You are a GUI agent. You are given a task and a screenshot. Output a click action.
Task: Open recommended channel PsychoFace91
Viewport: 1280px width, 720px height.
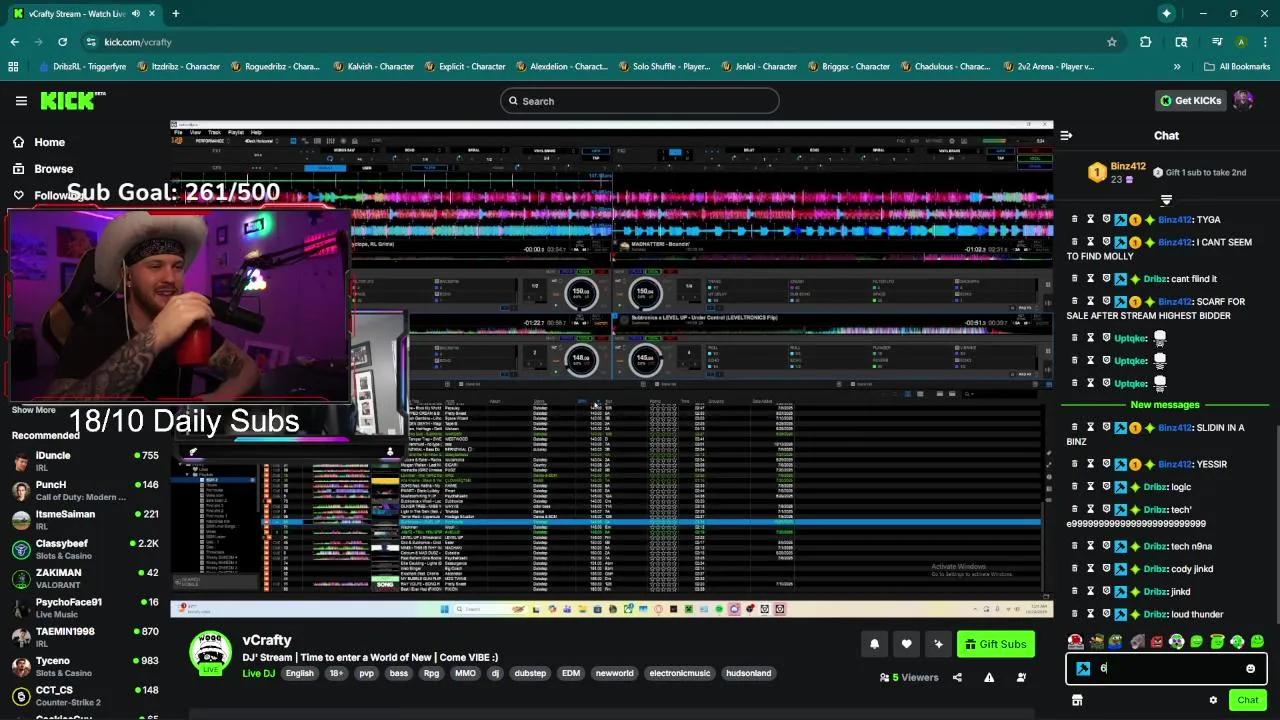[85, 608]
